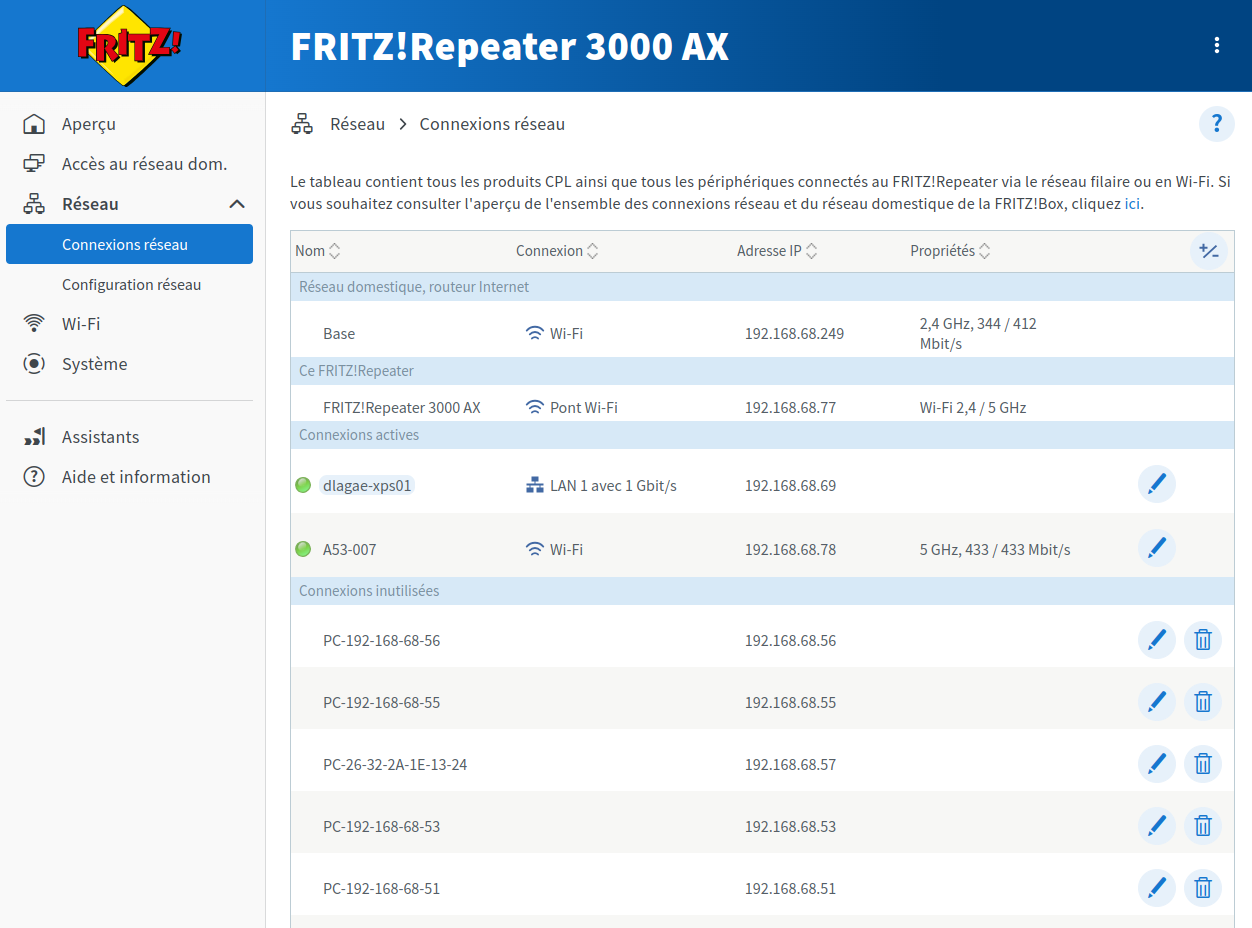Click the network icon in the breadcrumb

point(302,124)
